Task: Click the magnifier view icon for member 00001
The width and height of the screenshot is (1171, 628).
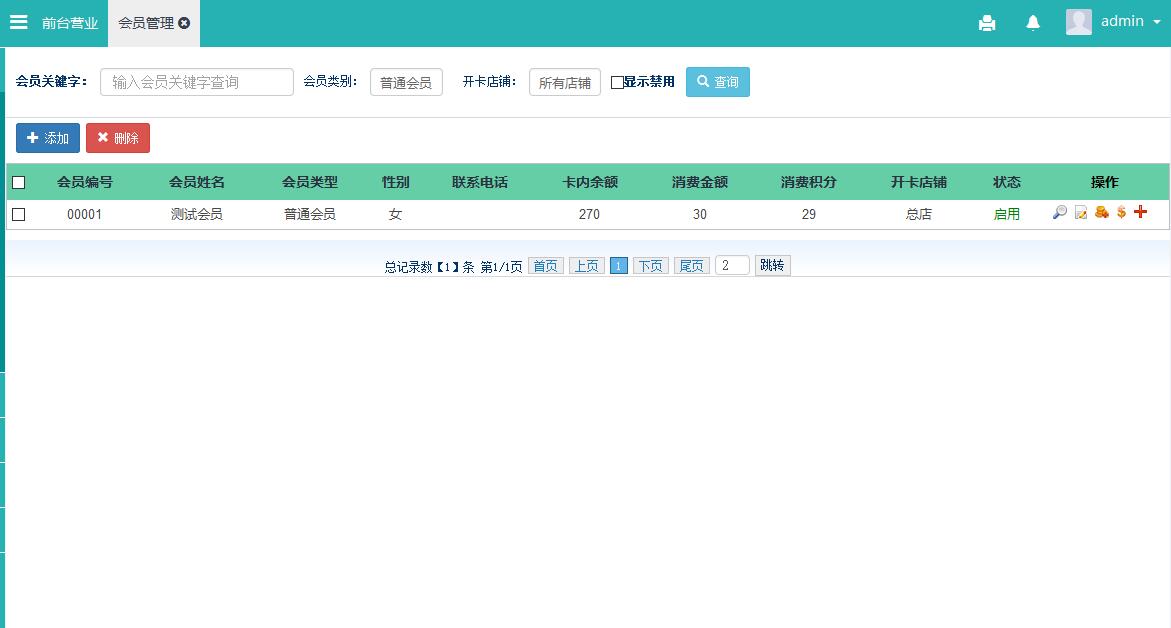Action: (x=1060, y=213)
